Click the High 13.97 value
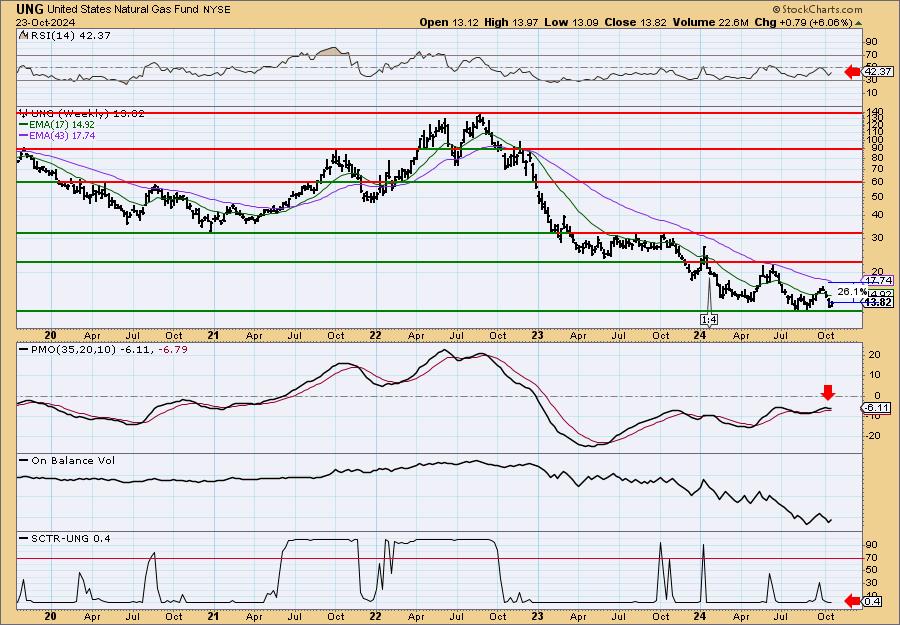This screenshot has height=625, width=900. pos(509,22)
